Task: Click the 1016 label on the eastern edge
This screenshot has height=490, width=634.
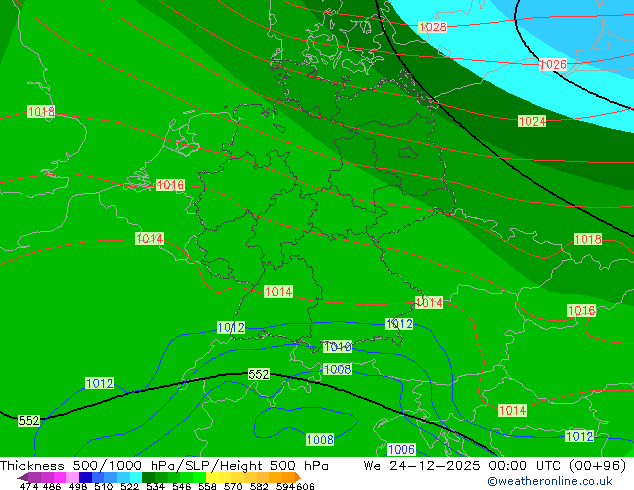Action: (x=581, y=310)
